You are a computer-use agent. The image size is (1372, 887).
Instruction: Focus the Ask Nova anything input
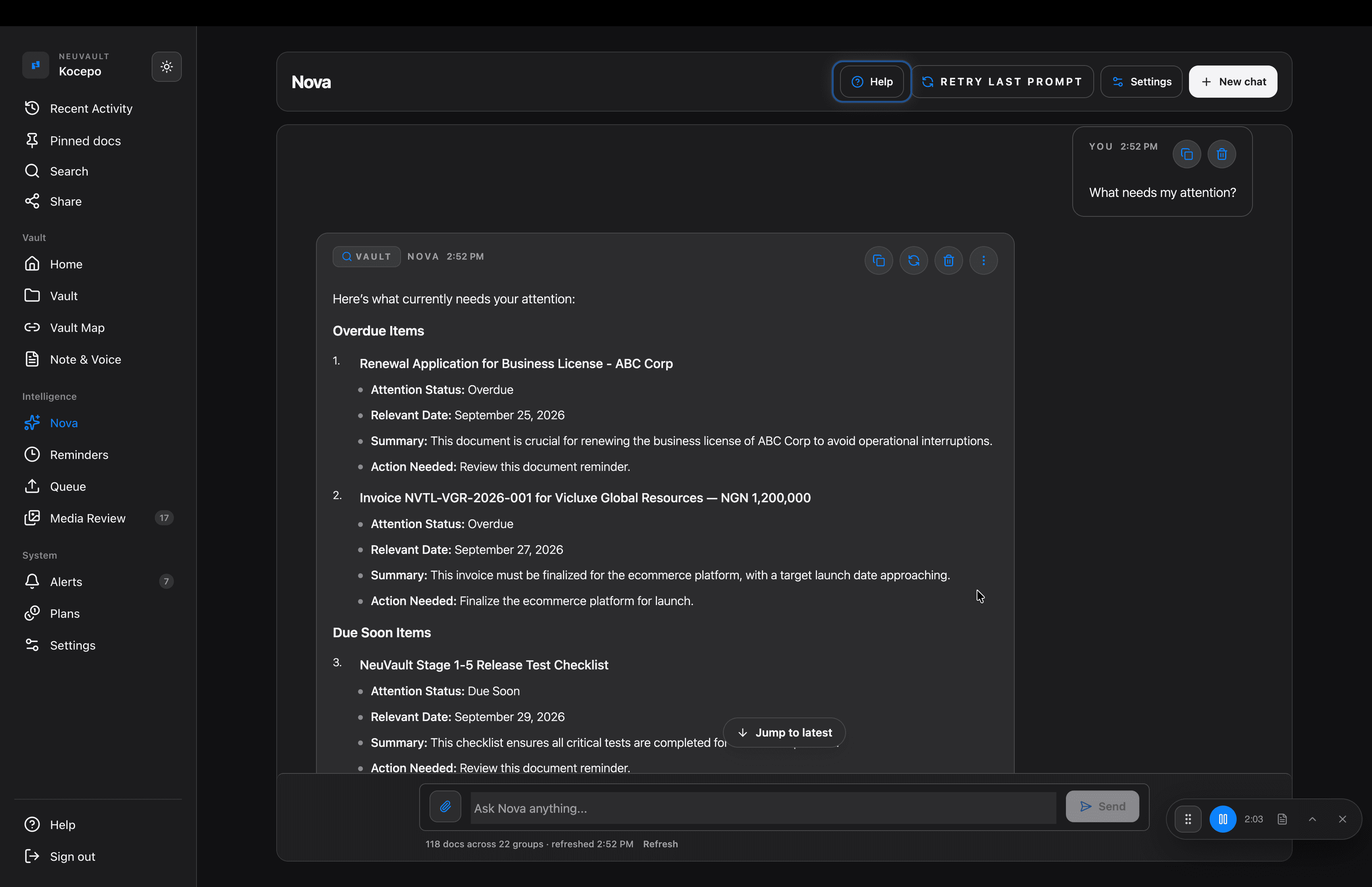point(763,808)
